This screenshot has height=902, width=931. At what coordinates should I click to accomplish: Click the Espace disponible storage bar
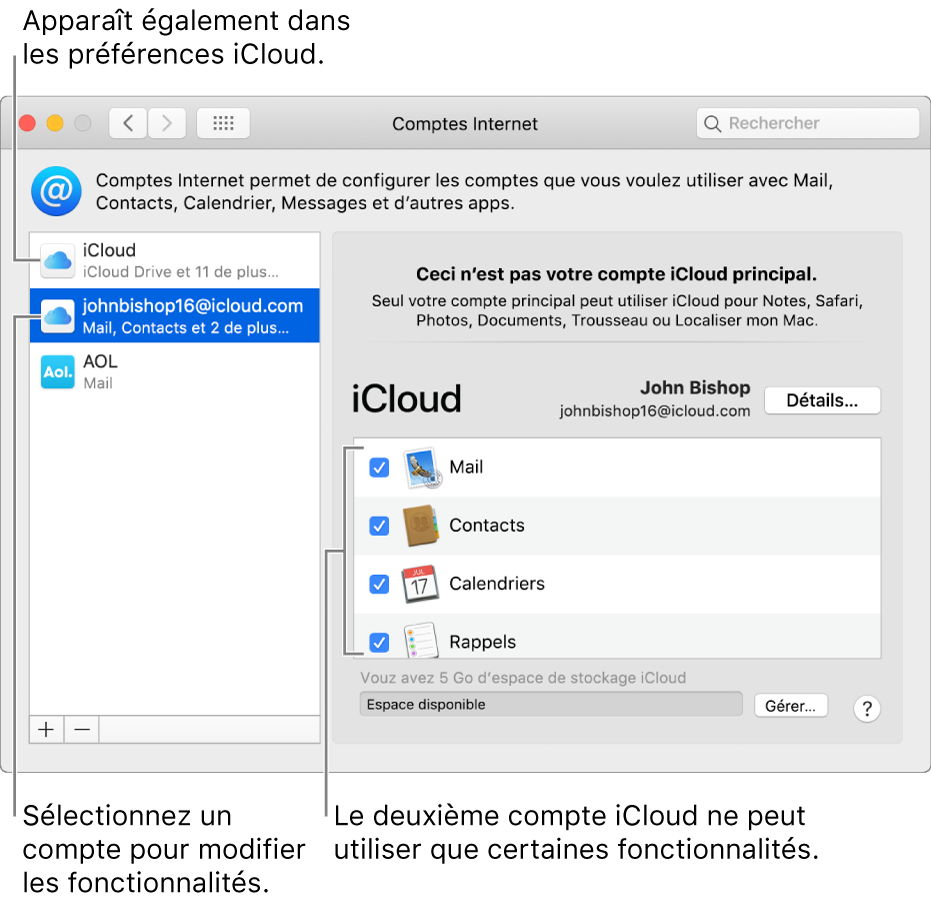[x=550, y=704]
